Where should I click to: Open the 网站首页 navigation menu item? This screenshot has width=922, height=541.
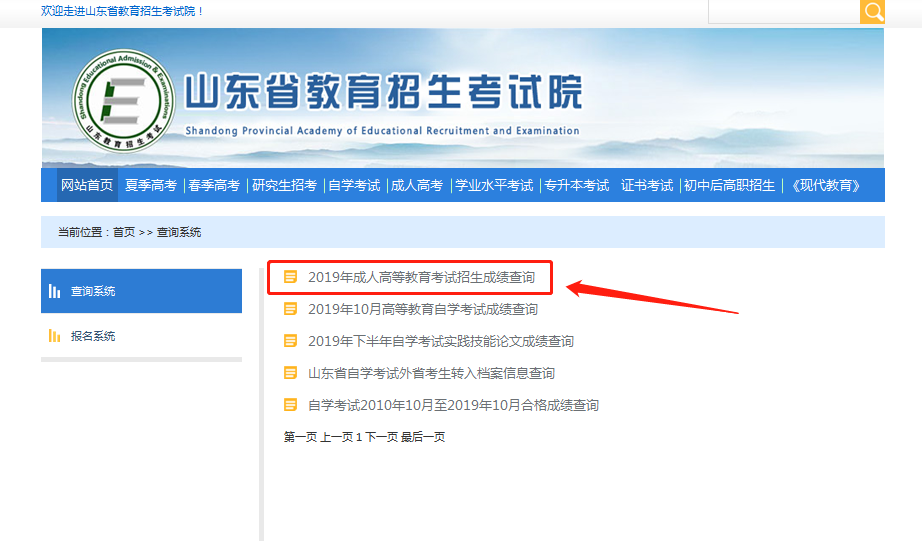(x=87, y=185)
